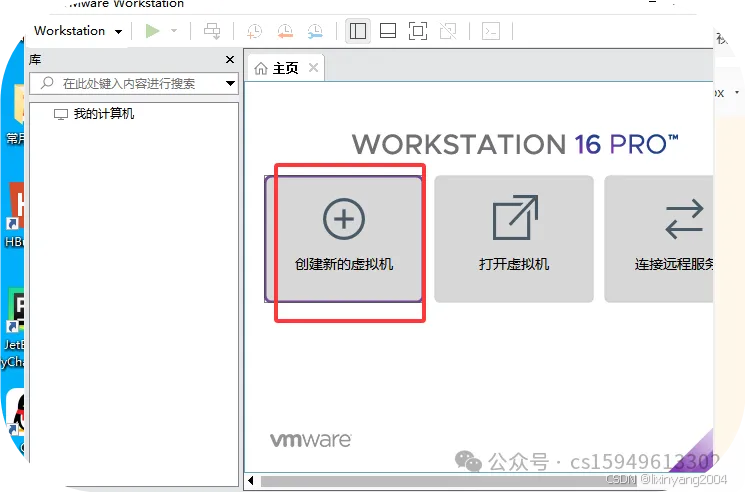Select 我的计算机 in the library tree

94,114
